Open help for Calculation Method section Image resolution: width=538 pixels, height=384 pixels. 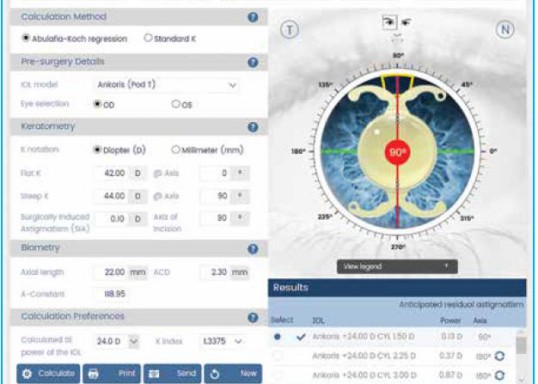253,17
